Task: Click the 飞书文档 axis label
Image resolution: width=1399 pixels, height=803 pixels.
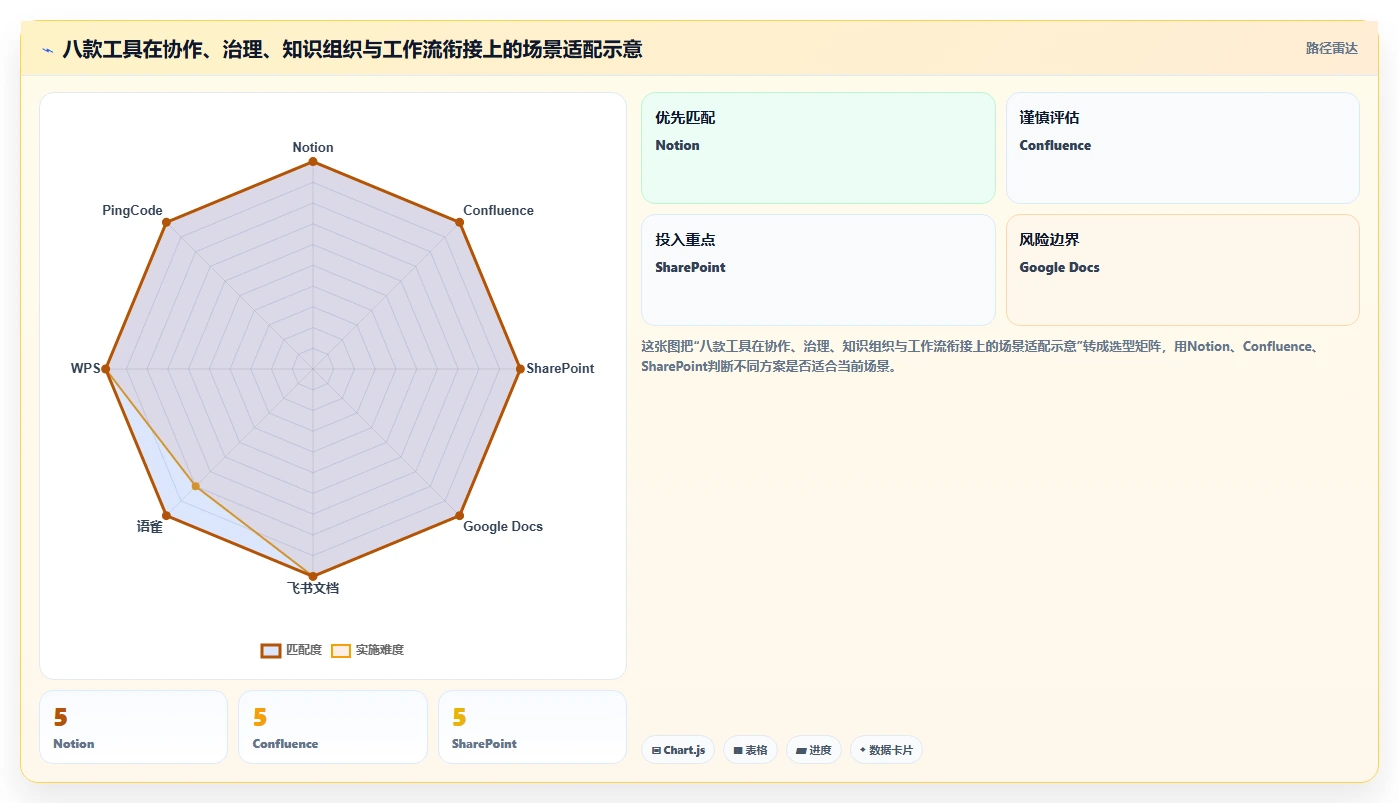Action: pos(313,588)
